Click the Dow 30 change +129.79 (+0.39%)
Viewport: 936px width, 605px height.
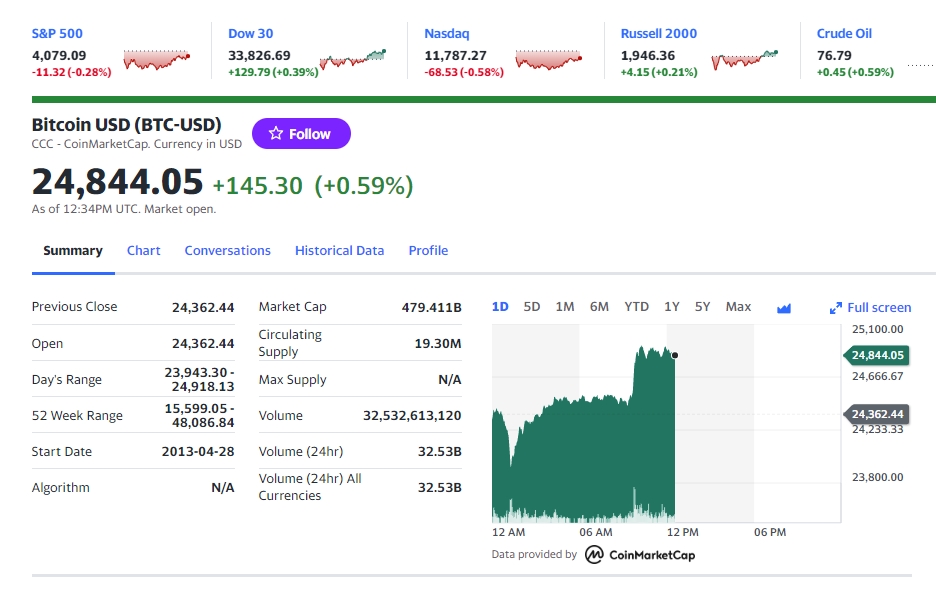point(273,72)
